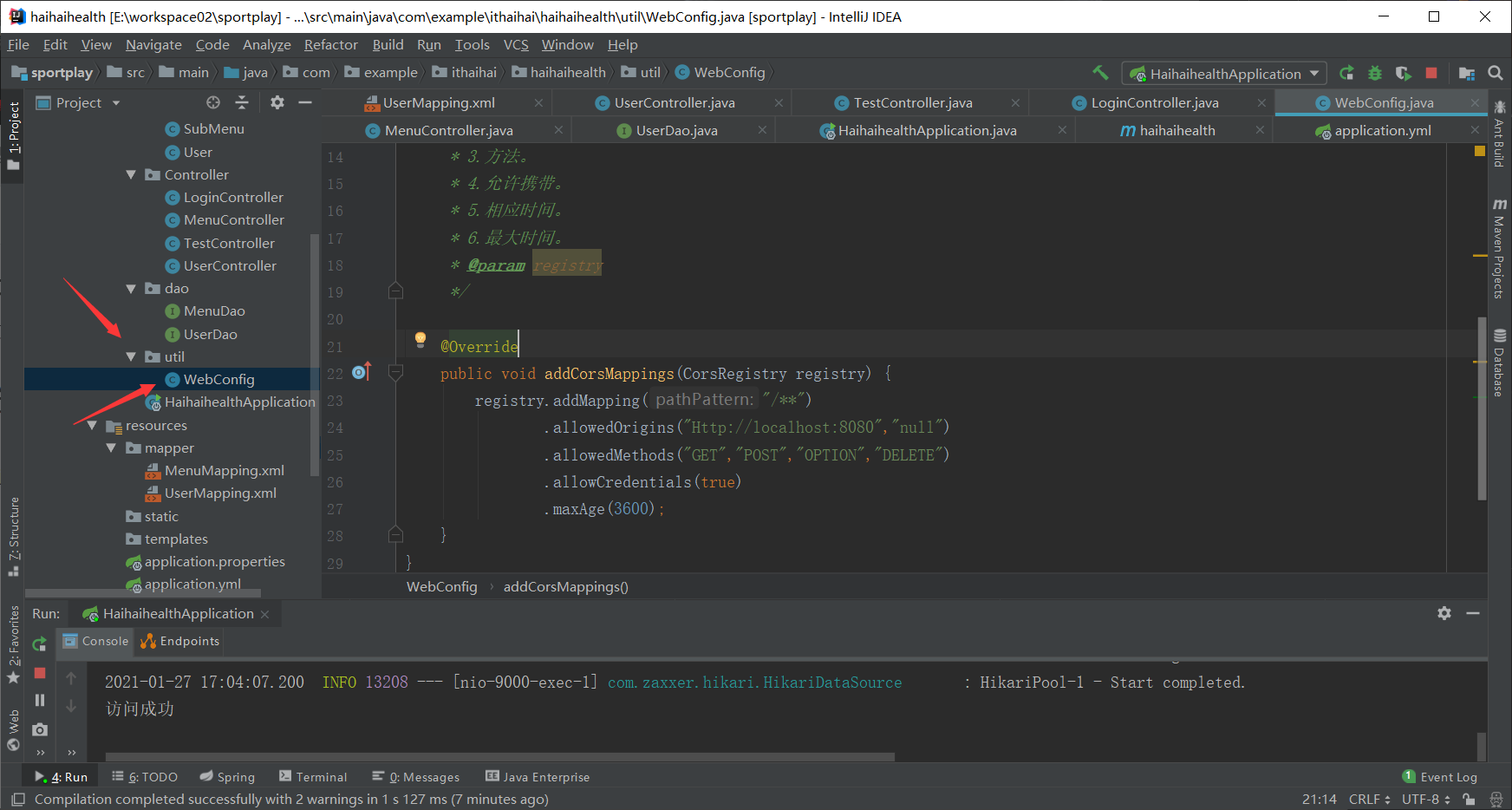Open the Spring tool window
Screen dimensions: 1512x810
227,777
